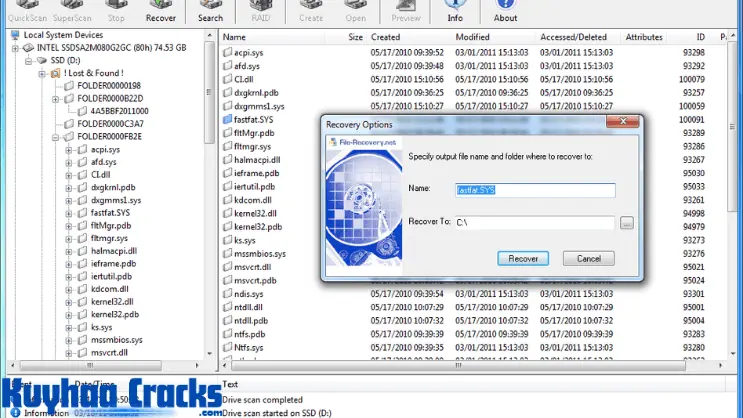Sort file list by Modified column
This screenshot has width=743, height=418.
pyautogui.click(x=473, y=37)
